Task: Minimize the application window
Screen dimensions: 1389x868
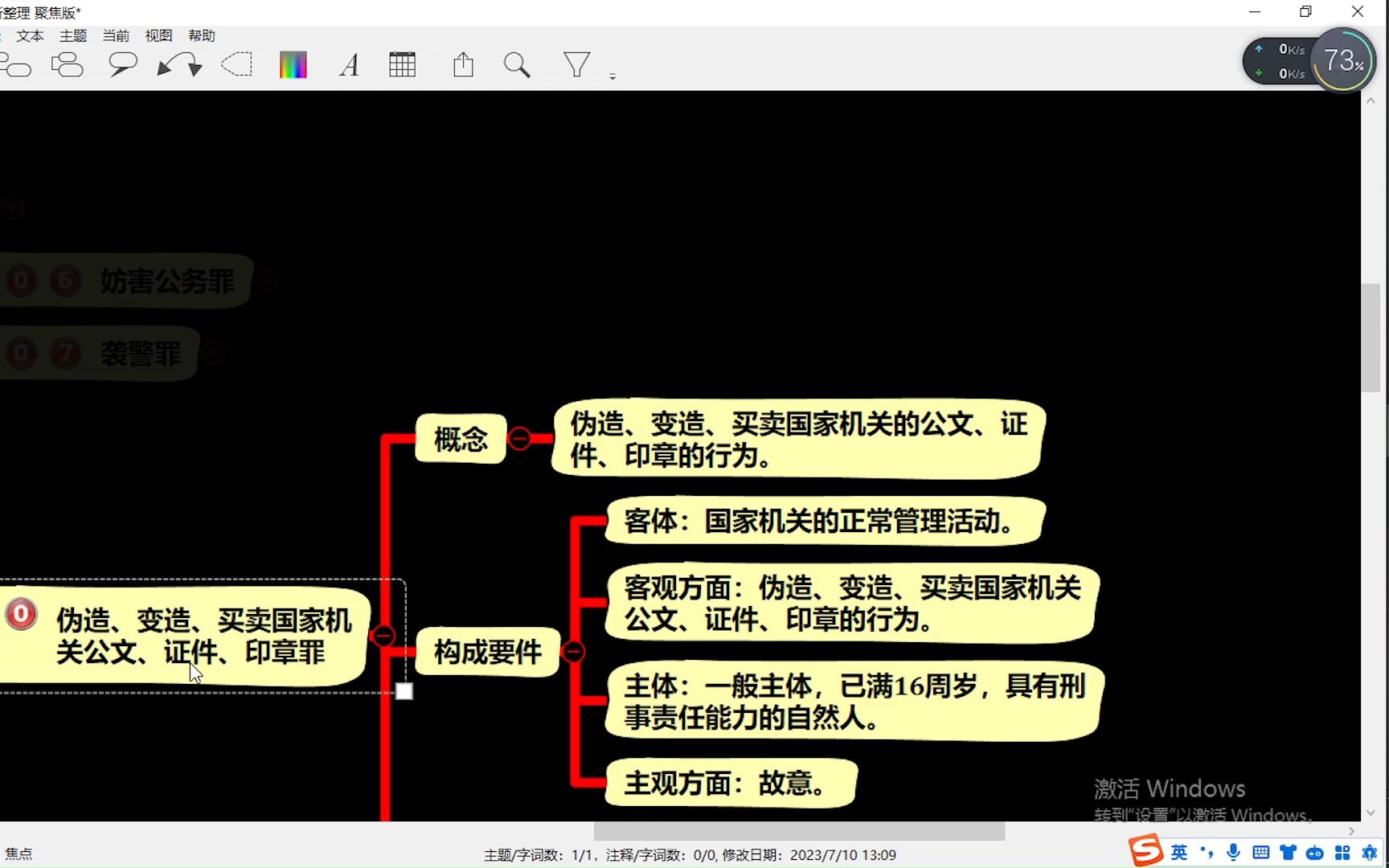Action: click(x=1255, y=11)
